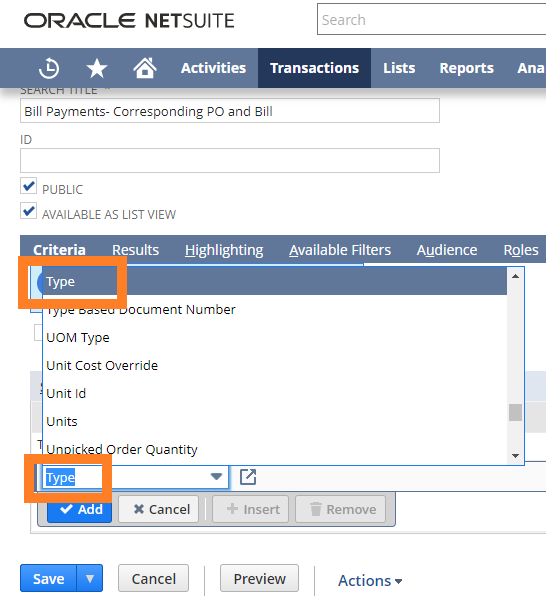
Task: Go to the Home house icon
Action: point(145,68)
